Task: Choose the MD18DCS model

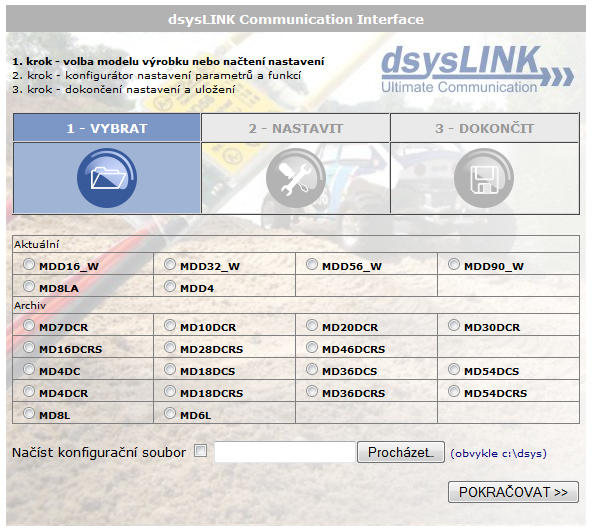Action: click(x=170, y=369)
